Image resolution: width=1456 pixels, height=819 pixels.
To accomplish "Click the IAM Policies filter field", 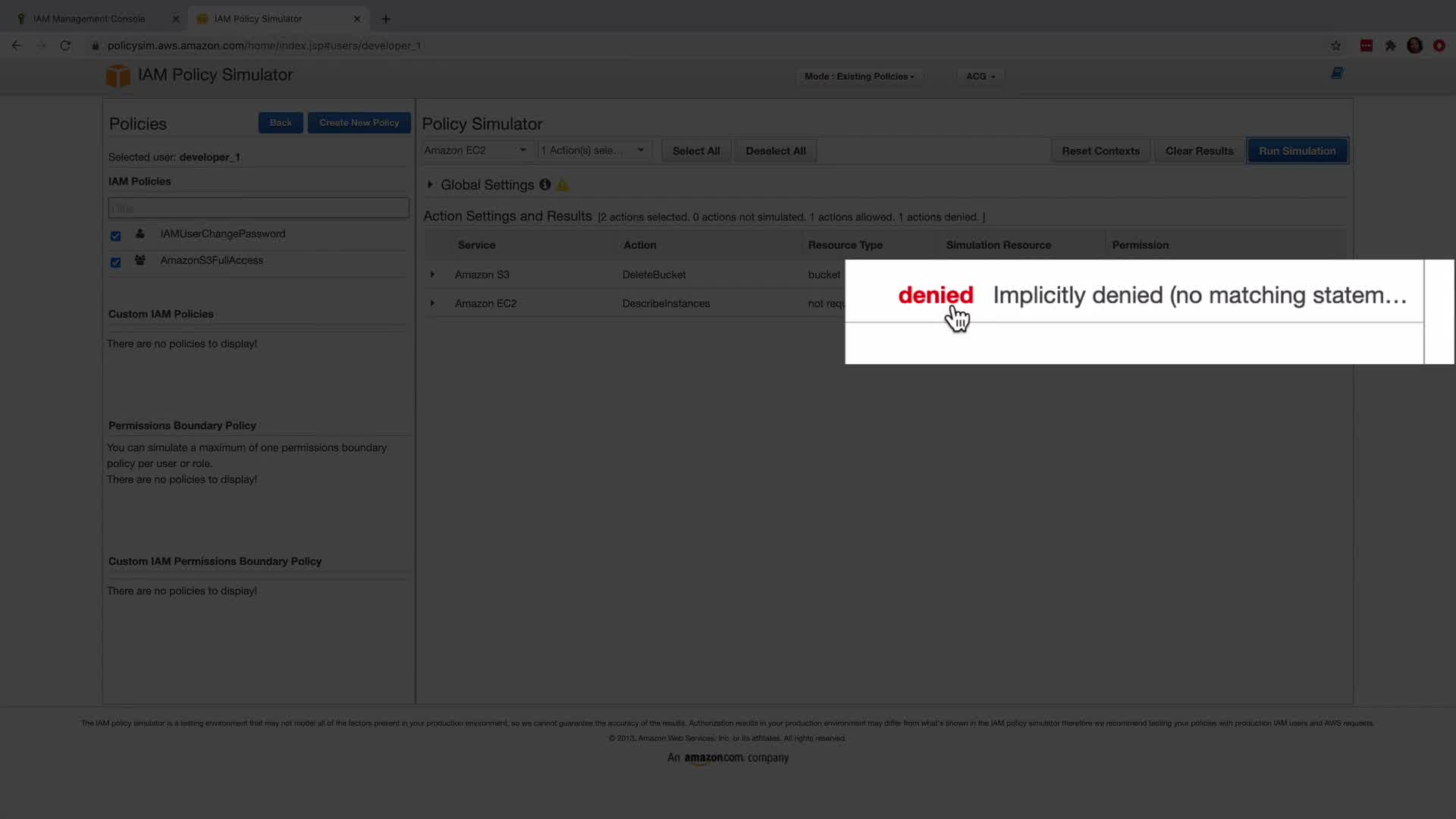I will pyautogui.click(x=258, y=208).
